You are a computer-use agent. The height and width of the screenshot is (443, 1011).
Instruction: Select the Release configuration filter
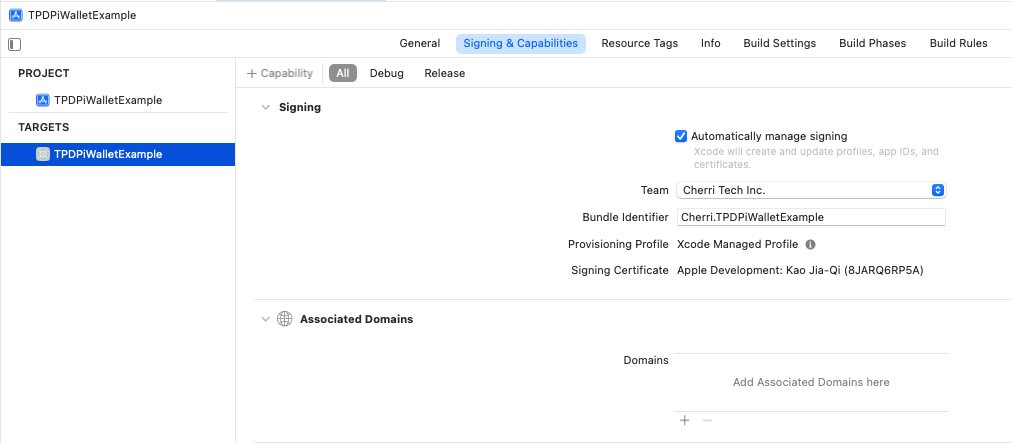(x=445, y=73)
